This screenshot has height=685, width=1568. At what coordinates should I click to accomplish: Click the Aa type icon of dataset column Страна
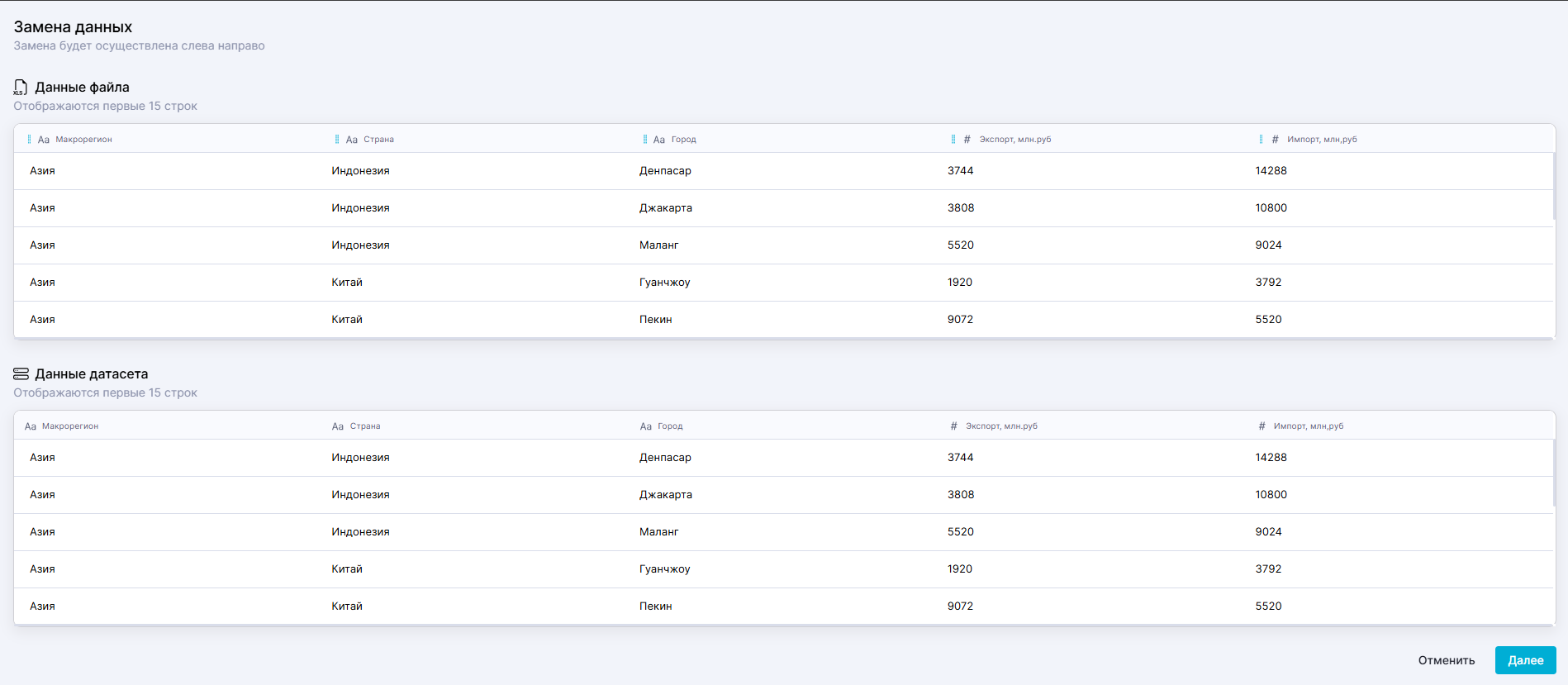point(338,426)
